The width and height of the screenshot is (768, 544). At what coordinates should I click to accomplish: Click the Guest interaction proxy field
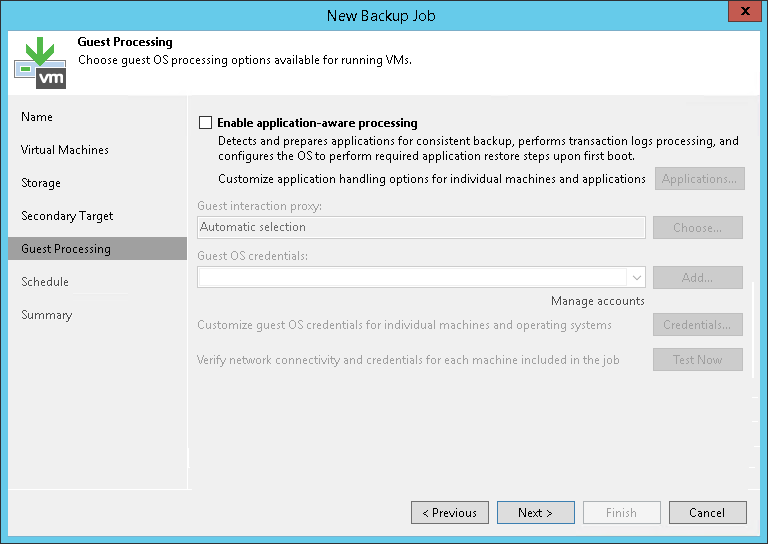(x=421, y=228)
